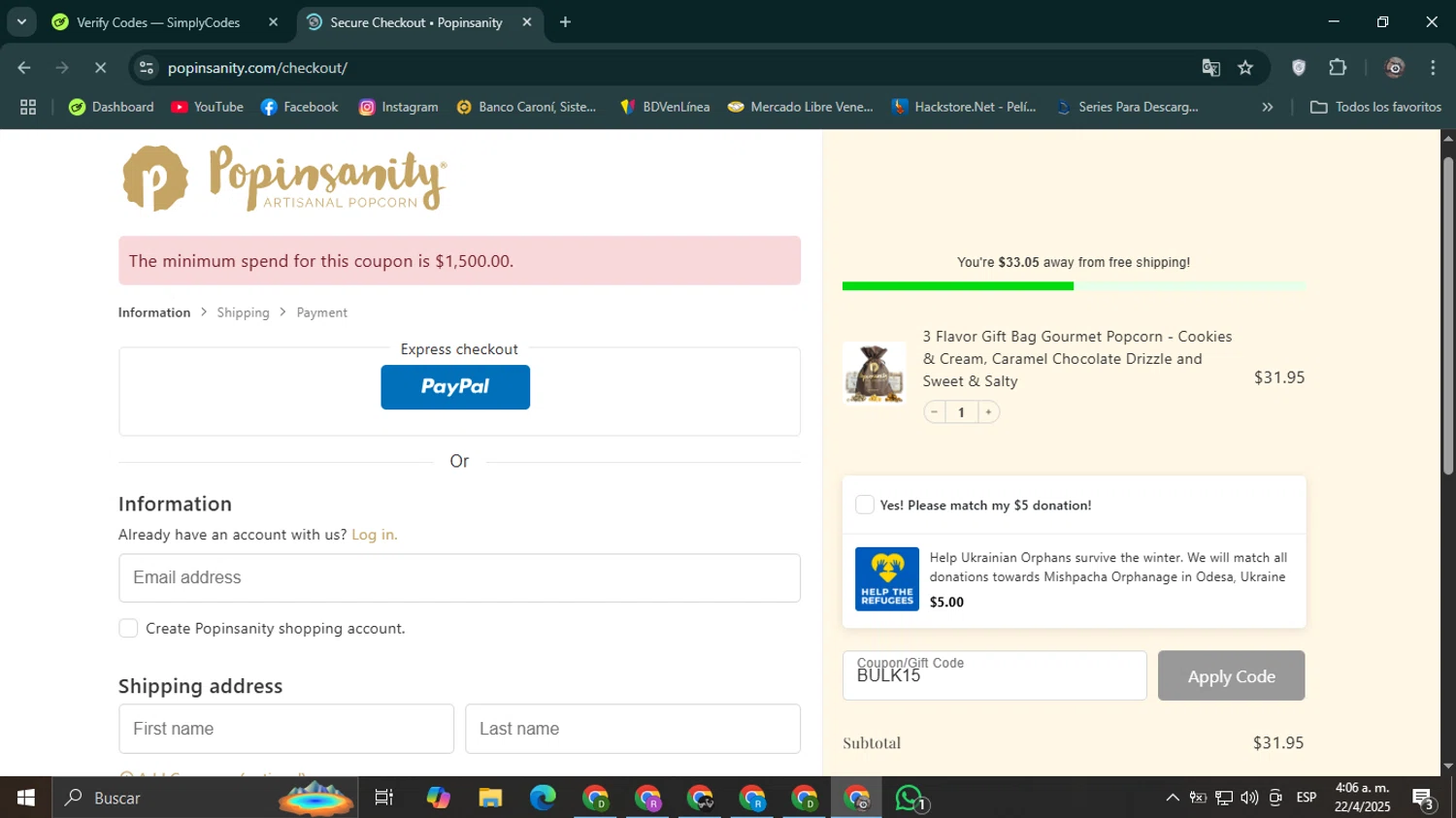1456x818 pixels.
Task: Open Facebook bookmark
Action: coord(299,107)
